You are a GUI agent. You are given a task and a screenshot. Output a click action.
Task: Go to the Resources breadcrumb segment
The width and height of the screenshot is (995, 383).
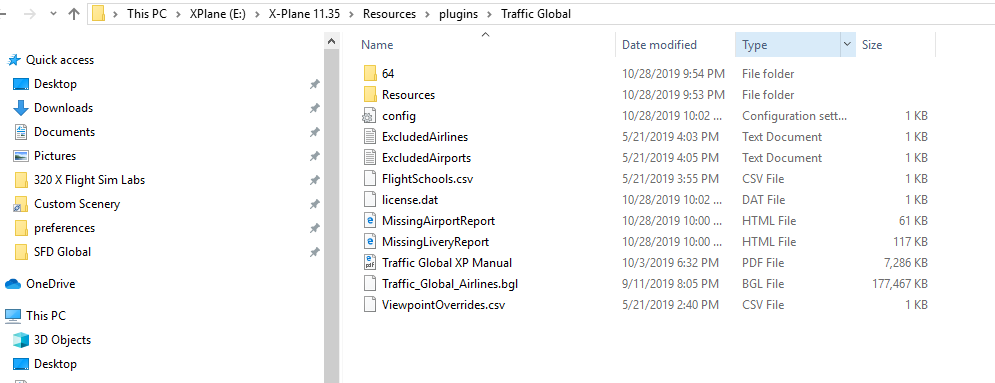coord(390,14)
